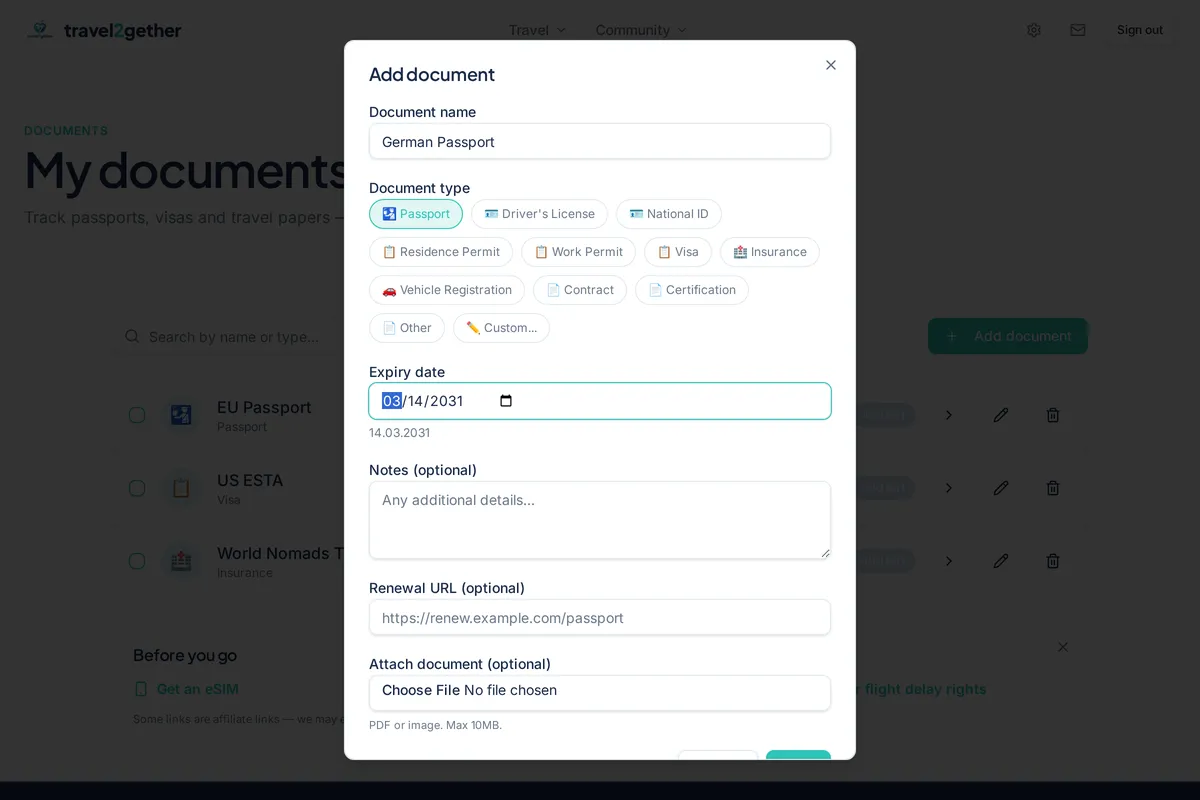Follow the Get an eSIM link
The width and height of the screenshot is (1200, 800).
tap(187, 689)
